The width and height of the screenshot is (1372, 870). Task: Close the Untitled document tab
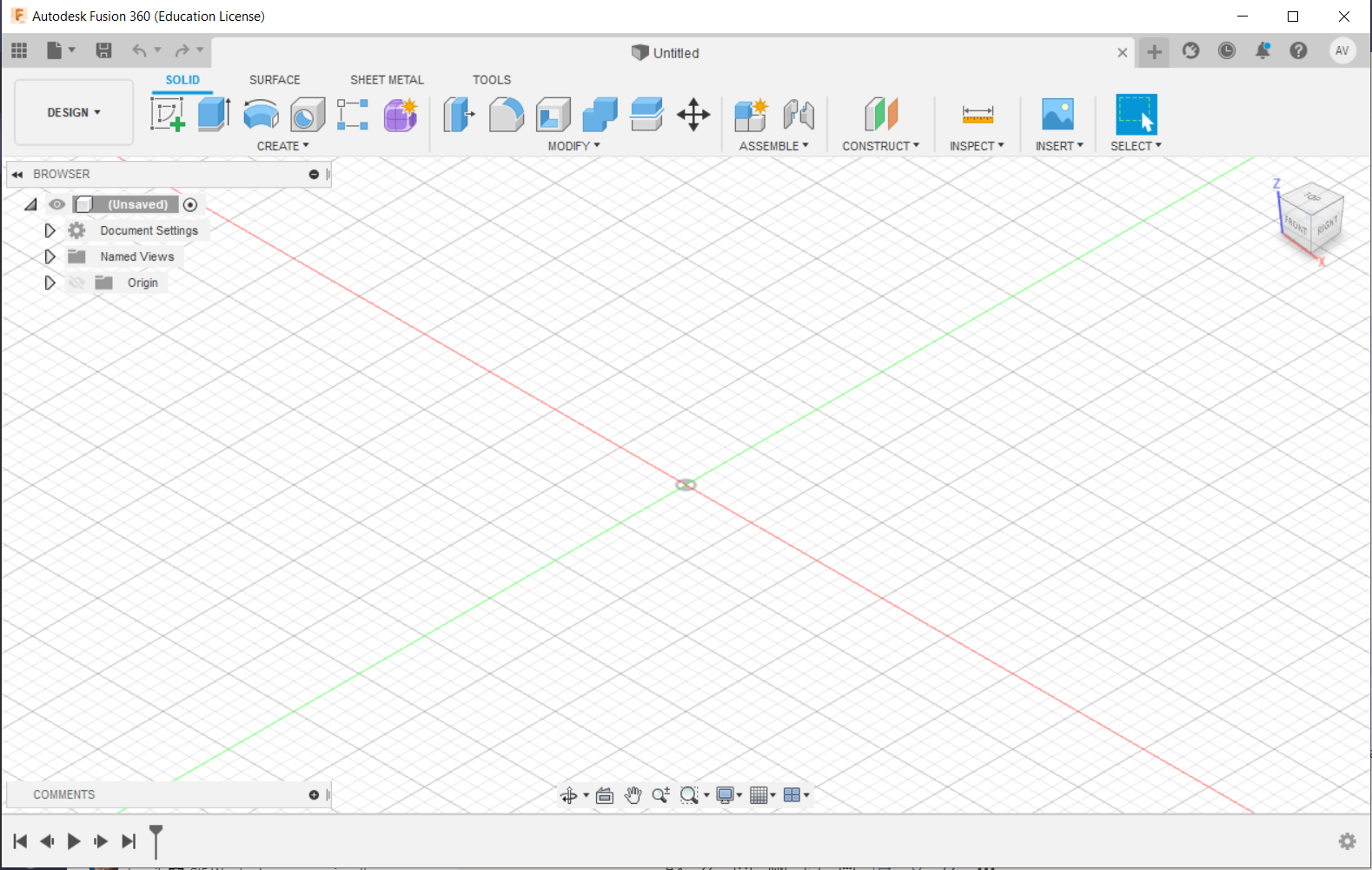1122,53
